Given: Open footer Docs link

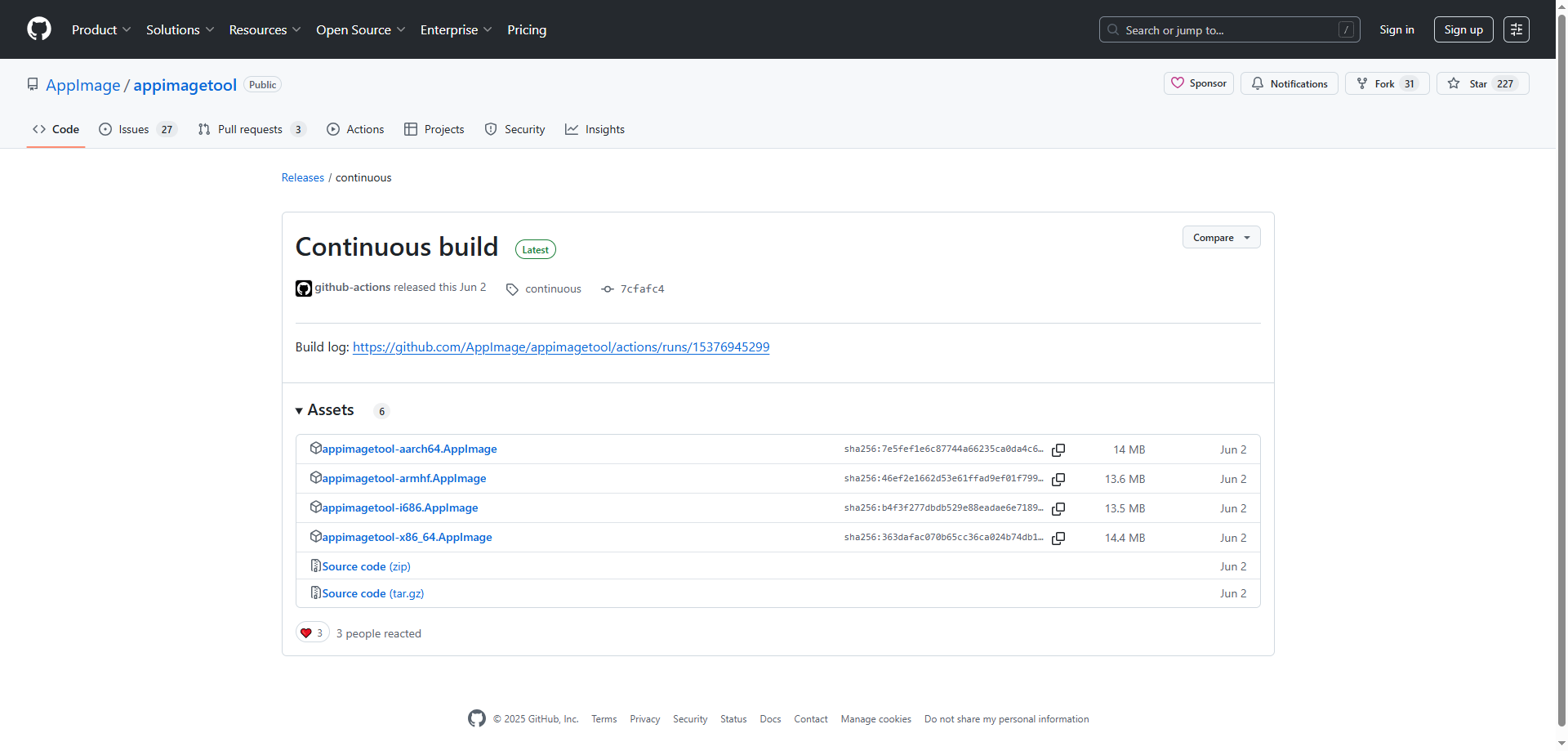Looking at the screenshot, I should point(770,719).
